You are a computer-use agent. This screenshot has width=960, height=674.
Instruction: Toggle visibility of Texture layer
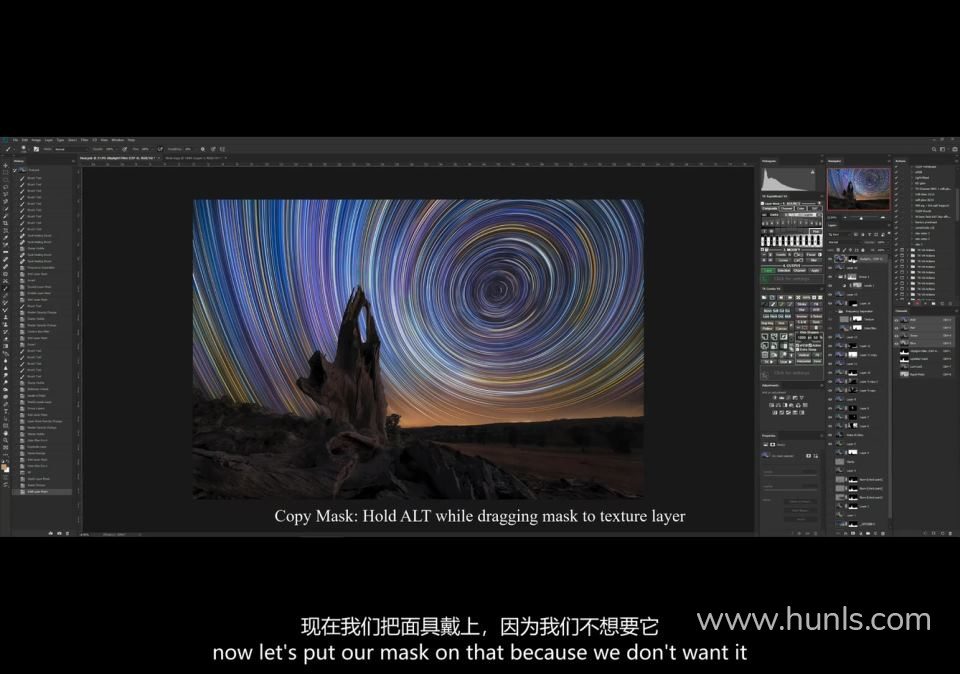pos(830,320)
